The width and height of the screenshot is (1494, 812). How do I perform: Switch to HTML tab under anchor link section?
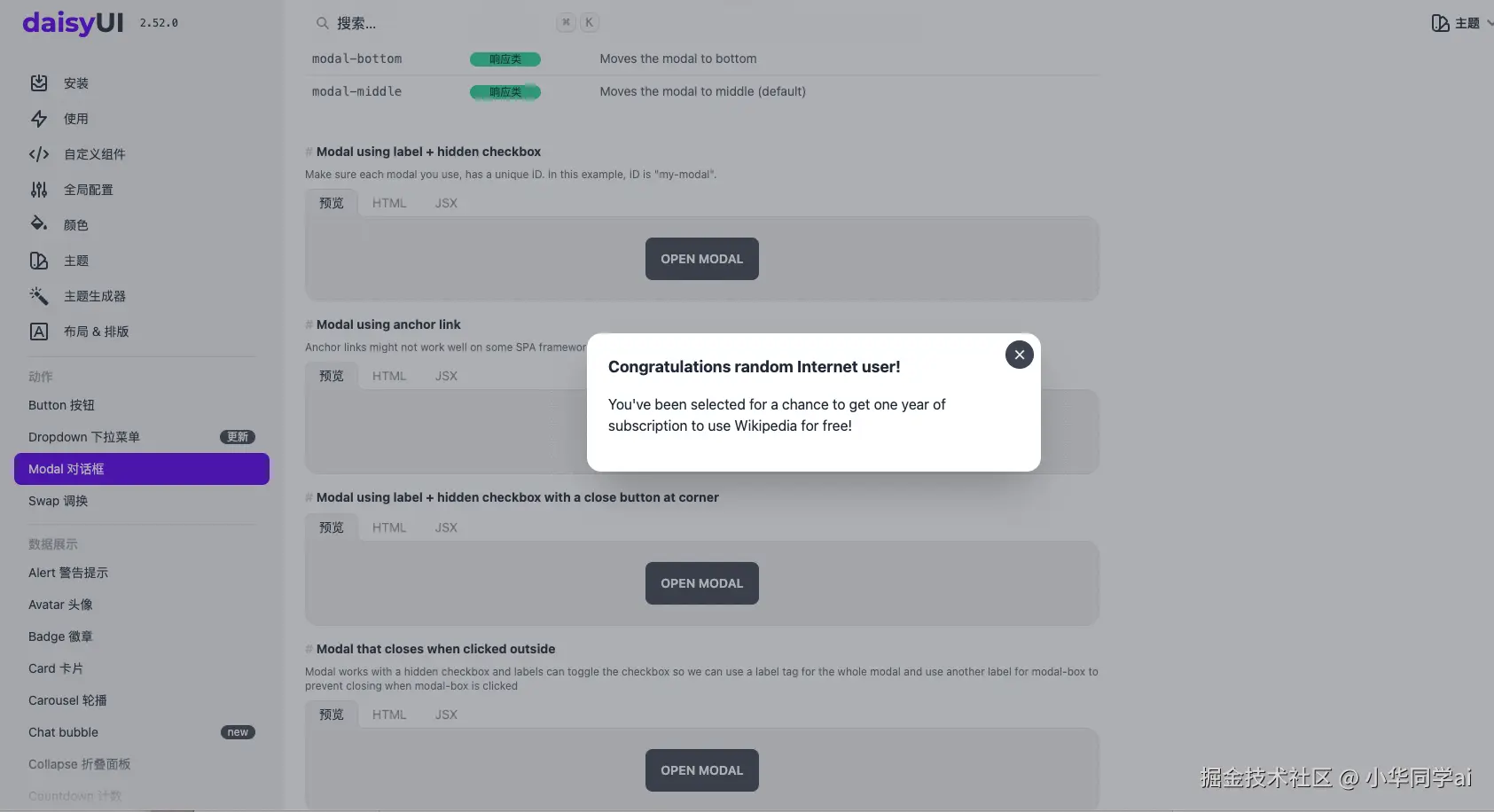(389, 376)
